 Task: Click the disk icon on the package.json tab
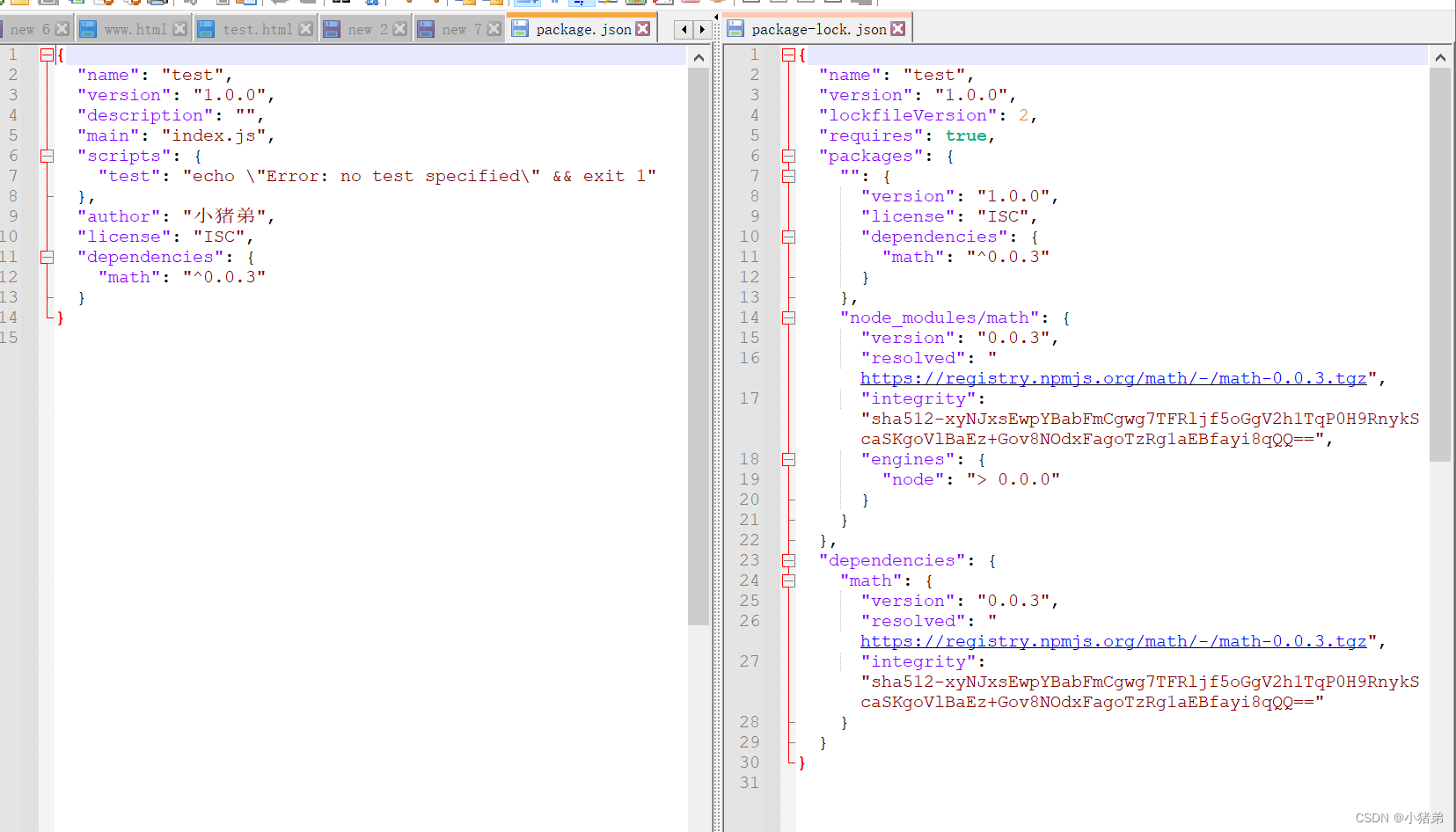[x=520, y=29]
